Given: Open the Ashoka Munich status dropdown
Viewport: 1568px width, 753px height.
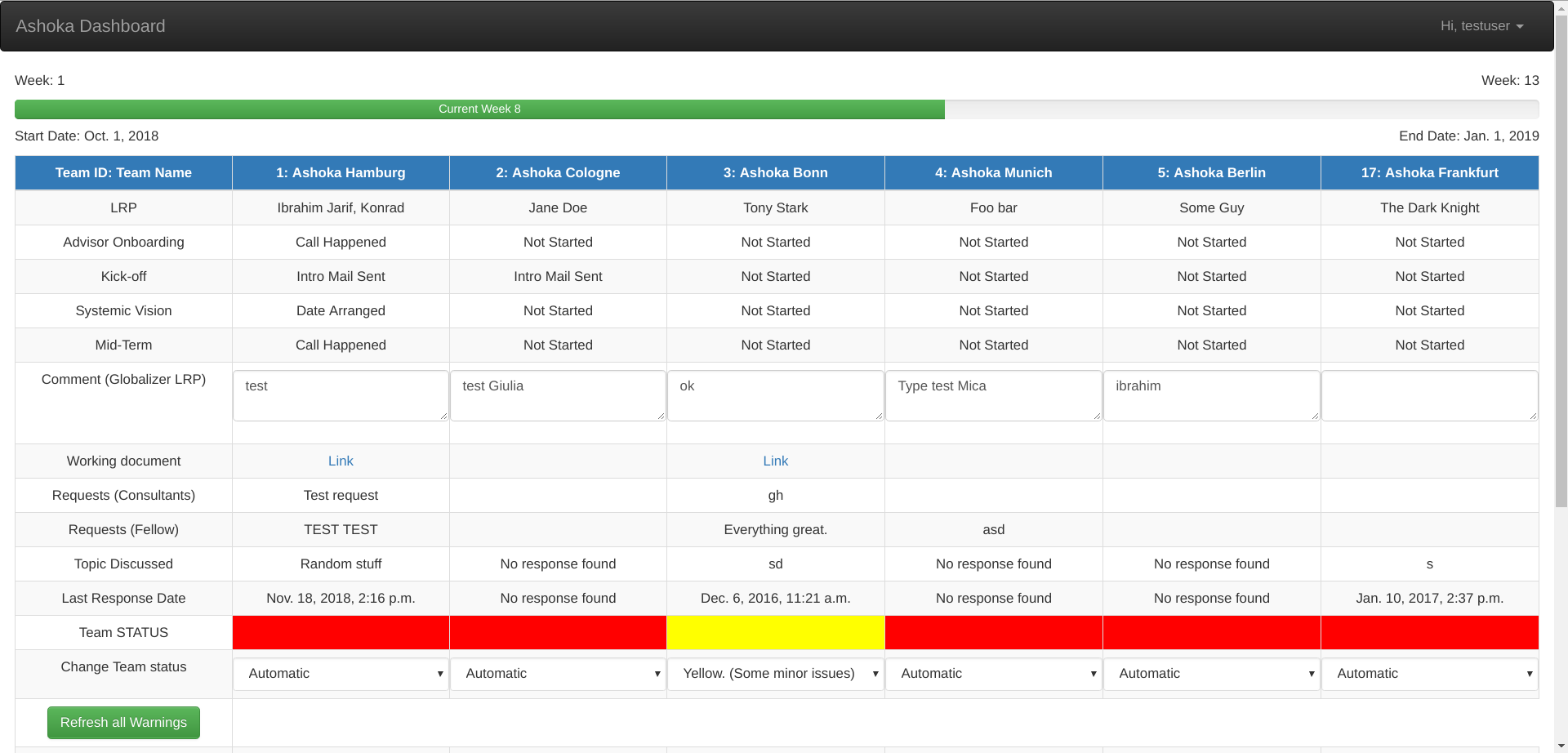Looking at the screenshot, I should pyautogui.click(x=993, y=673).
